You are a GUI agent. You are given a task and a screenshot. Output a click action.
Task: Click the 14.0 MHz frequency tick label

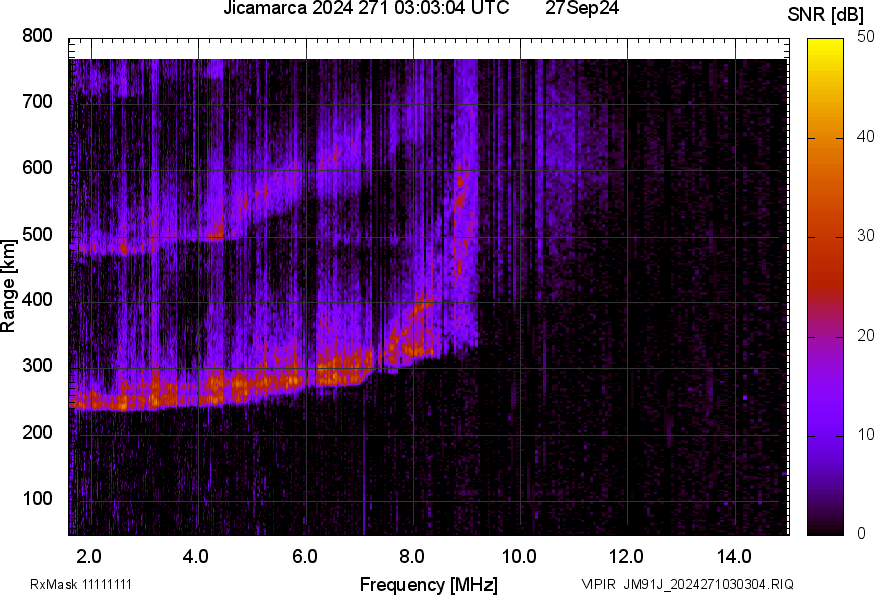734,556
